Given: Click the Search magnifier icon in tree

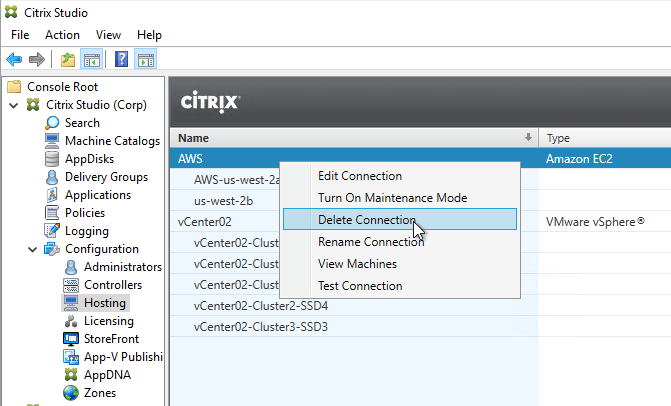Looking at the screenshot, I should (52, 123).
